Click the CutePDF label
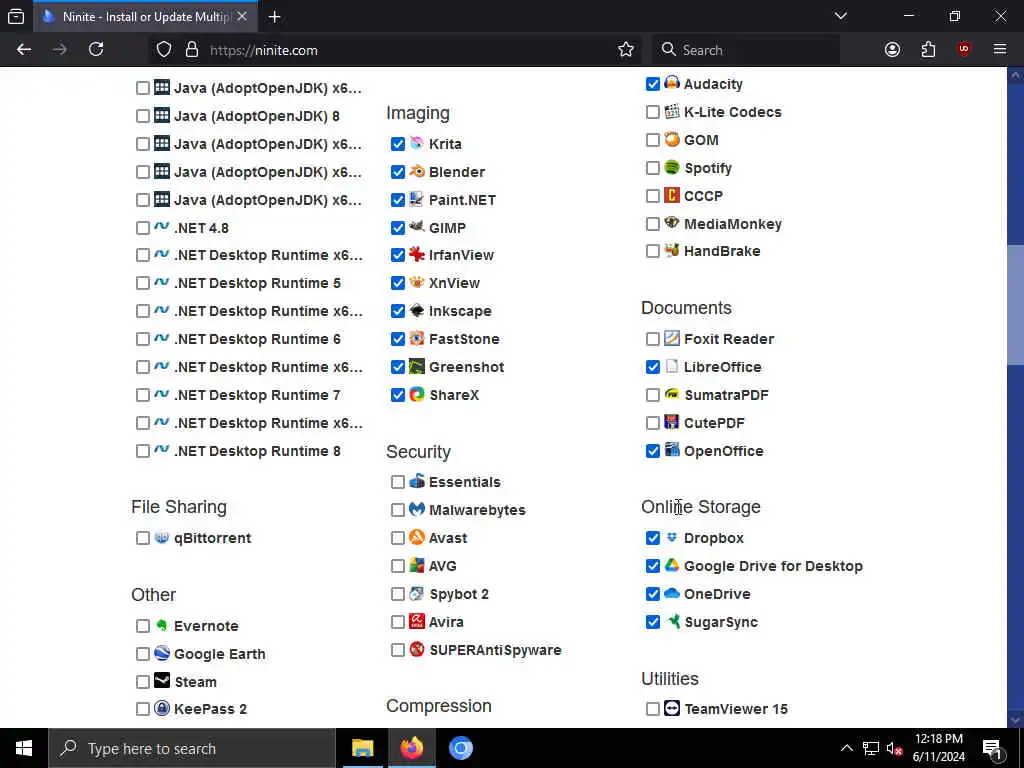The height and width of the screenshot is (768, 1024). point(714,423)
